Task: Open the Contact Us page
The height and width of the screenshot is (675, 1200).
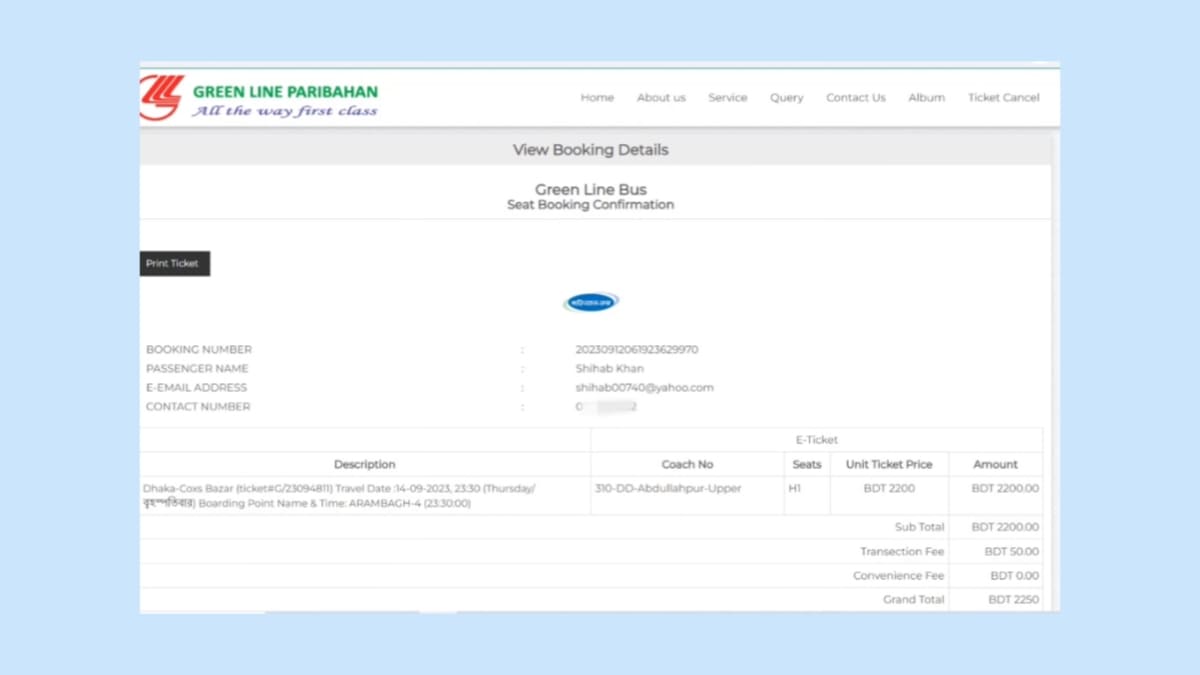Action: point(855,98)
